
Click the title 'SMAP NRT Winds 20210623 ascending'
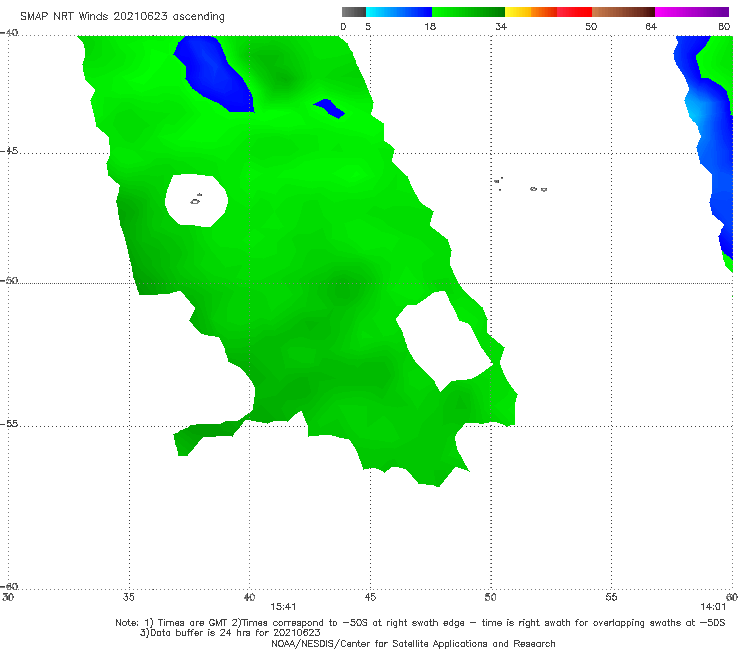(122, 16)
